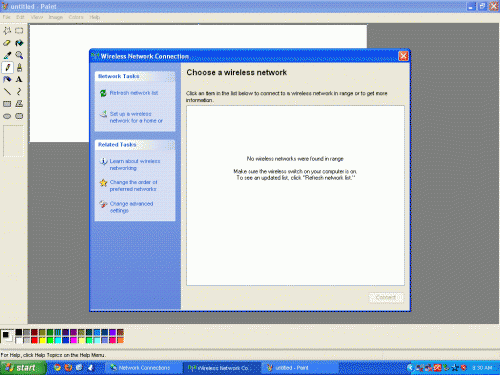
Task: Click the foreground/background color indicator box
Action: click(7, 336)
